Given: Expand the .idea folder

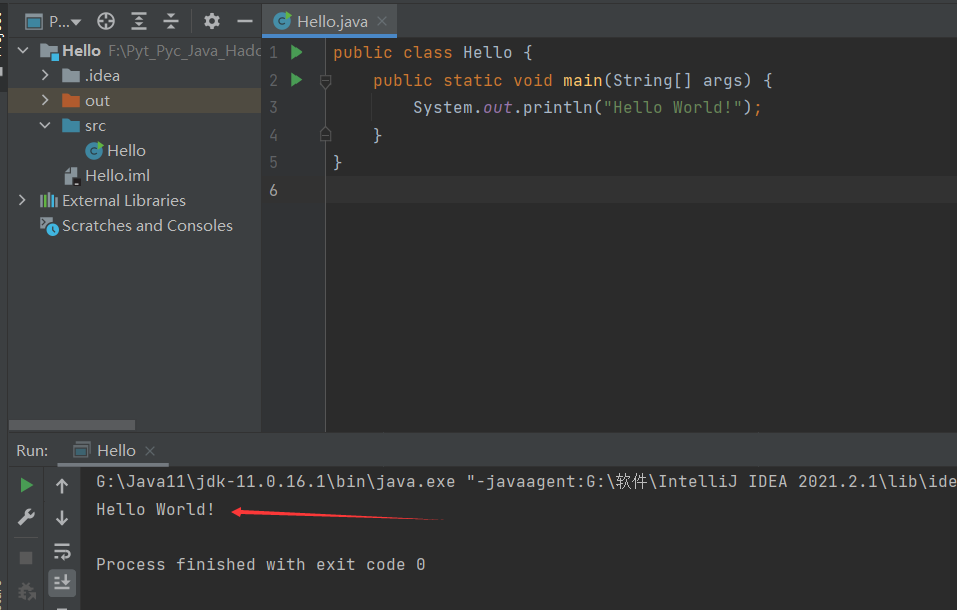Looking at the screenshot, I should point(45,75).
